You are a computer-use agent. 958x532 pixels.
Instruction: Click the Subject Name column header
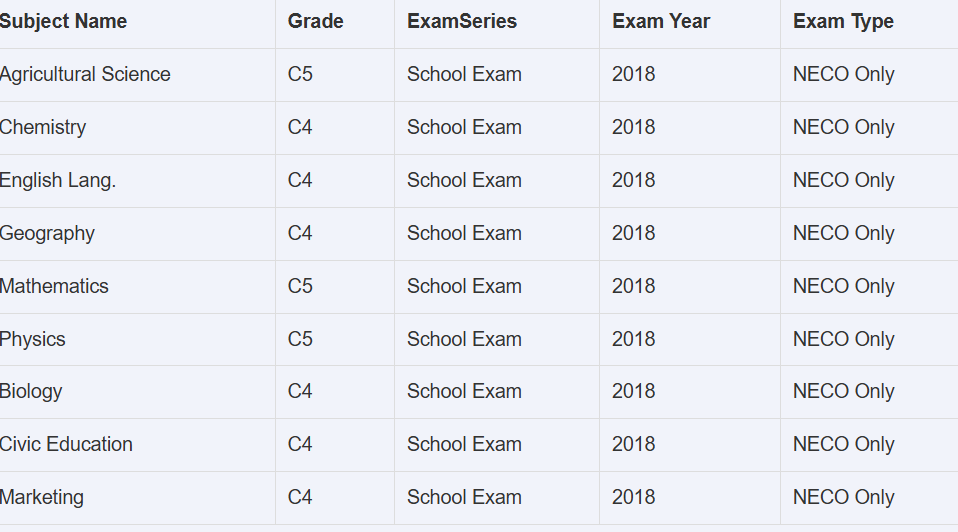click(x=64, y=21)
